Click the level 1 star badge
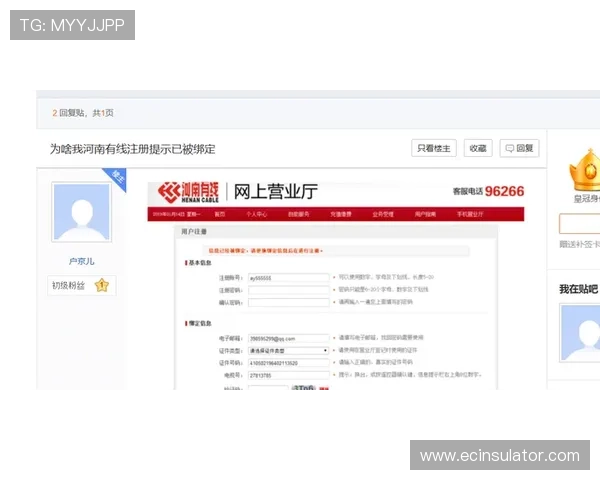The width and height of the screenshot is (600, 480). 102,285
